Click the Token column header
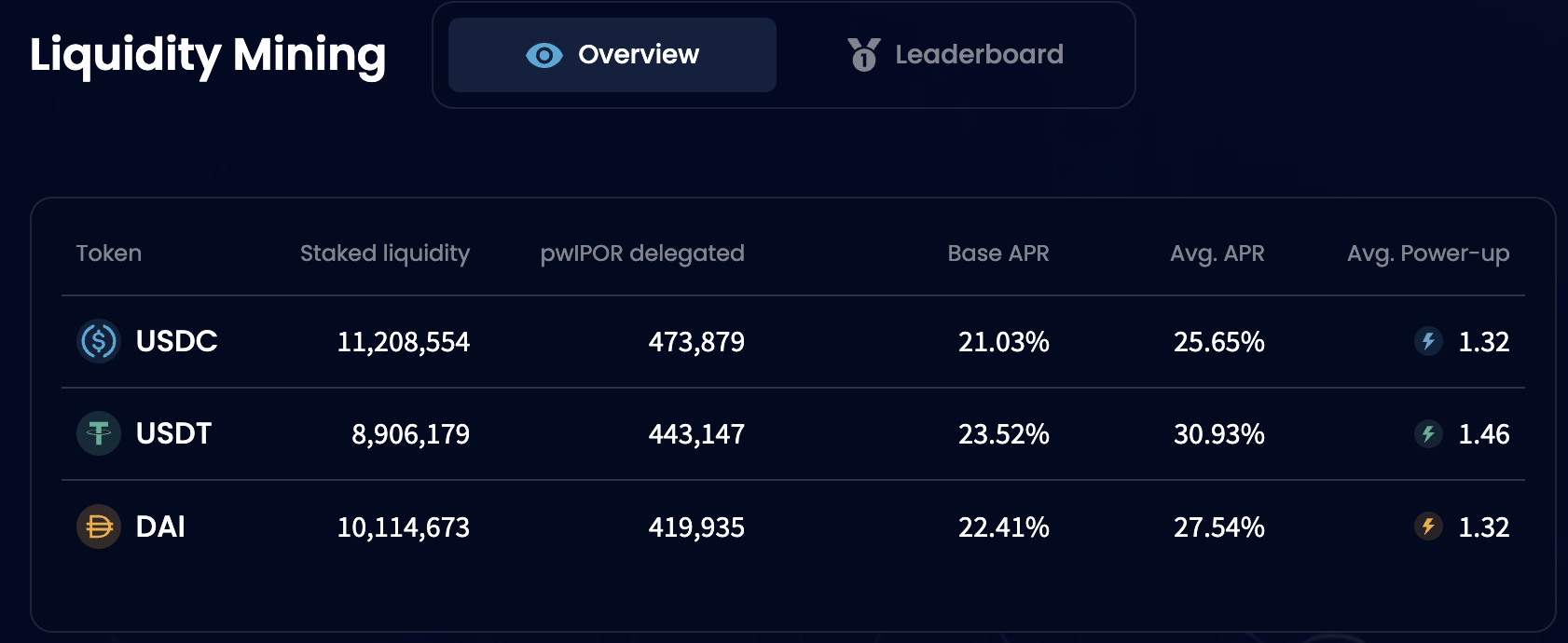This screenshot has width=1568, height=643. coord(109,253)
